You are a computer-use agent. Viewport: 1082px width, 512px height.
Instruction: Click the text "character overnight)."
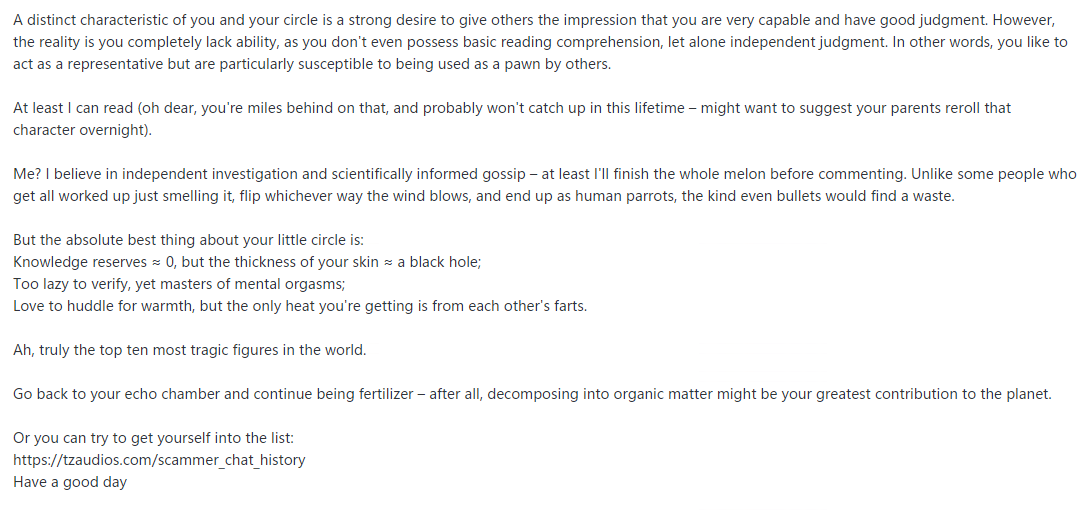(x=83, y=130)
